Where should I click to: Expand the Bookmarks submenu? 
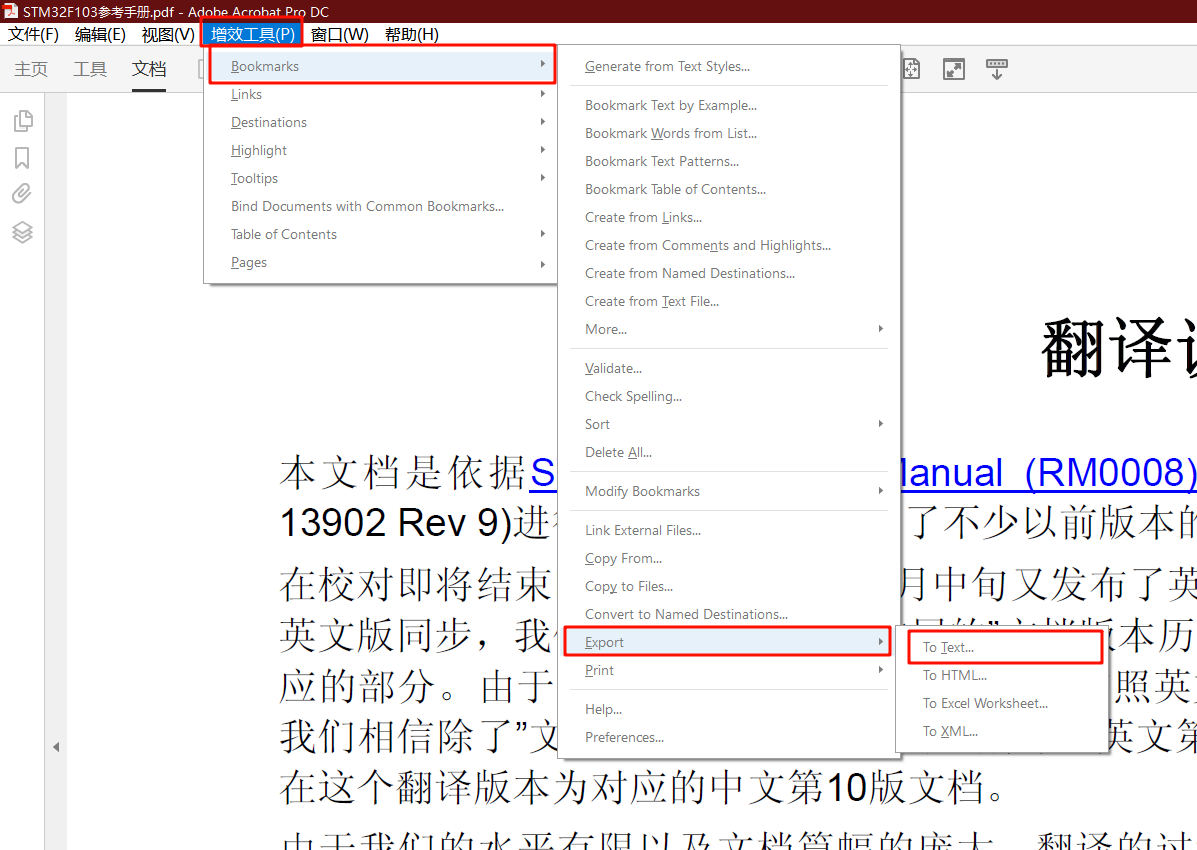381,66
